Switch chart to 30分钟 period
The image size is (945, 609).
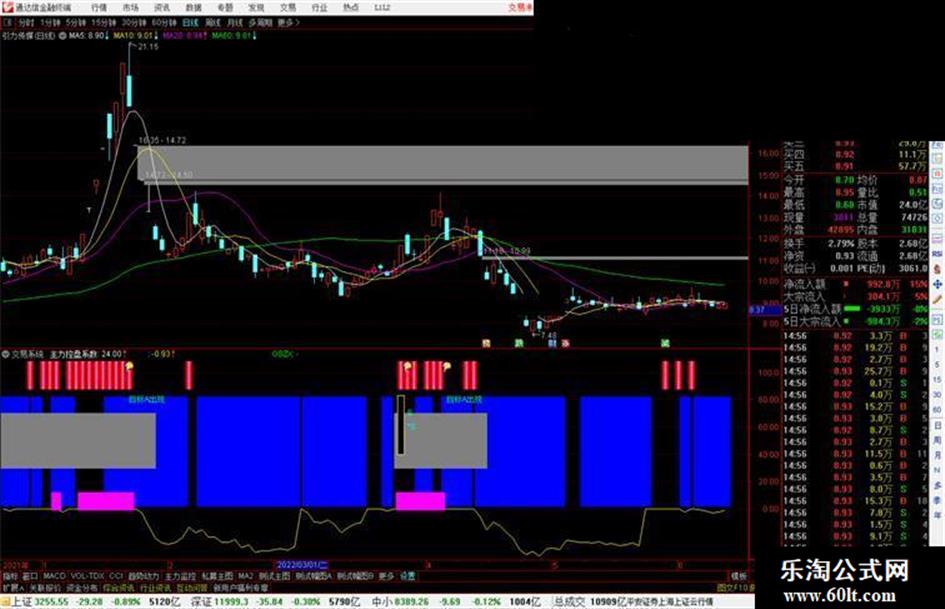click(x=134, y=23)
